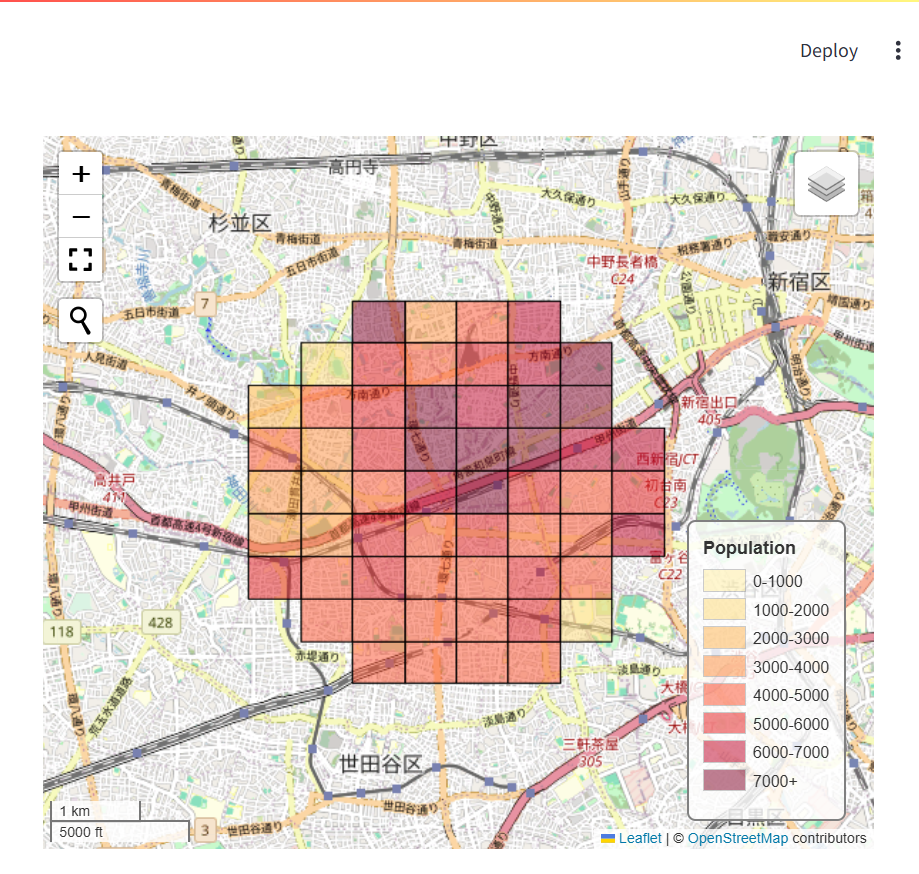Open the map search magnifier
919x874 pixels.
(81, 320)
